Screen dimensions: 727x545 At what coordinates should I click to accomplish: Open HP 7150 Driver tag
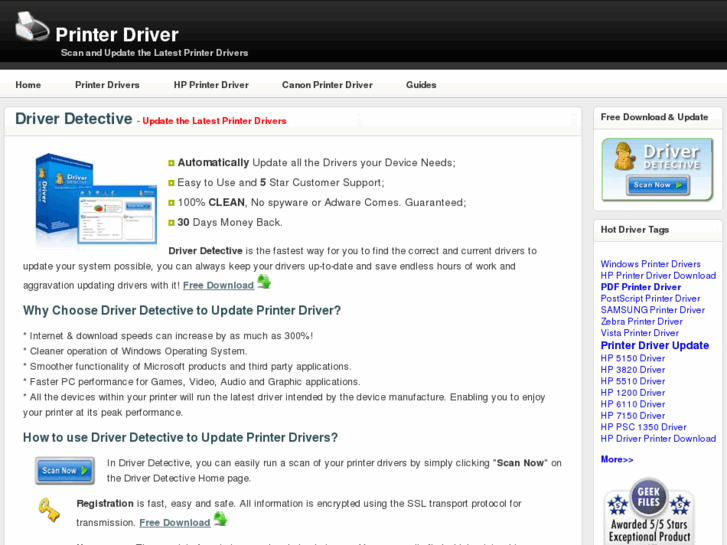click(x=633, y=416)
